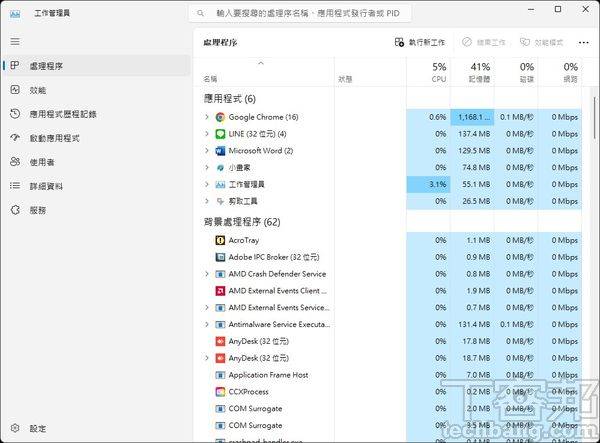The height and width of the screenshot is (443, 600).
Task: Open App history sidebar icon
Action: click(15, 114)
